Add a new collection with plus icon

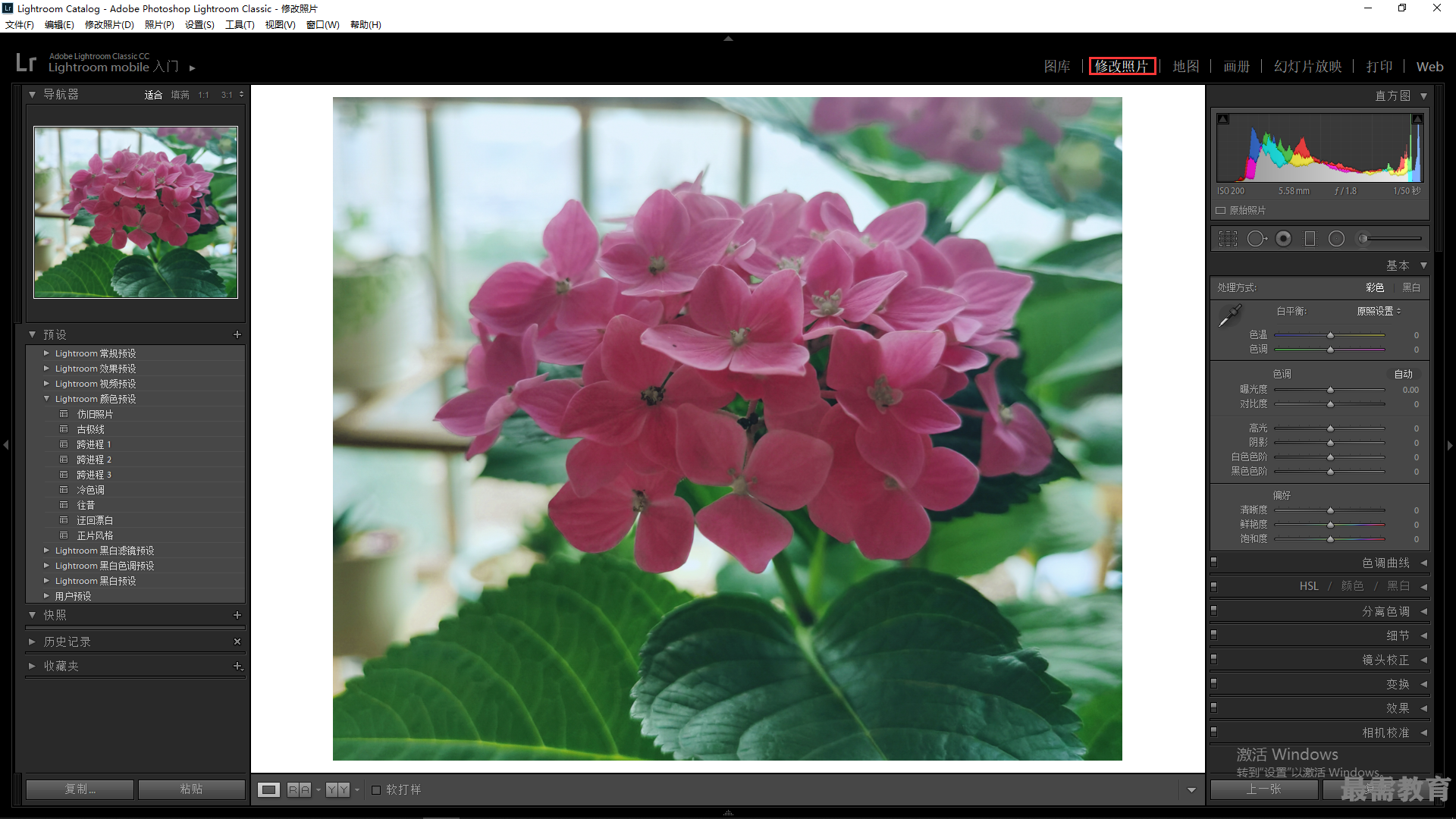click(237, 666)
